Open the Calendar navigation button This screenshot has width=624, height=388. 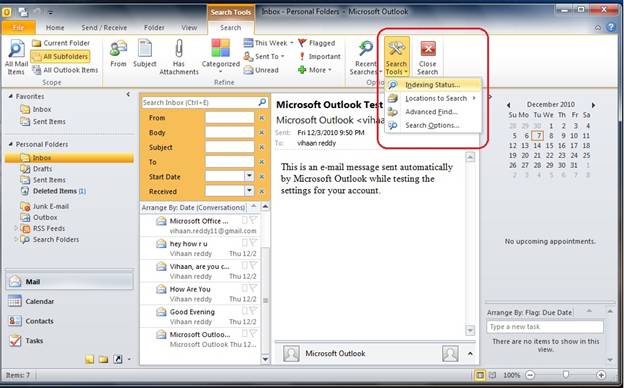point(31,301)
